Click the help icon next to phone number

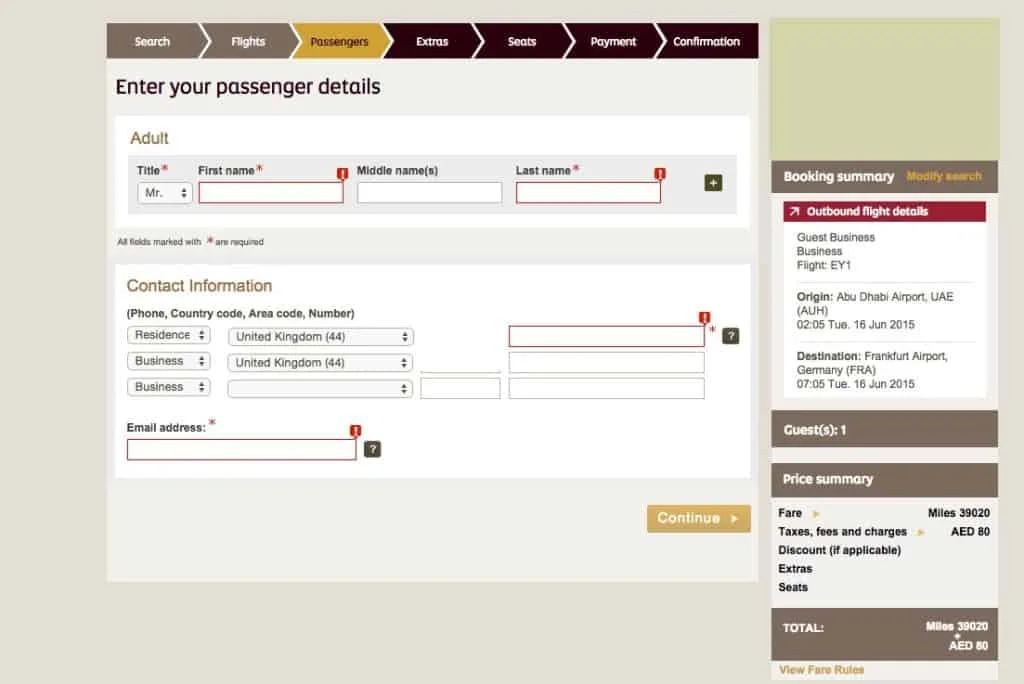[730, 336]
